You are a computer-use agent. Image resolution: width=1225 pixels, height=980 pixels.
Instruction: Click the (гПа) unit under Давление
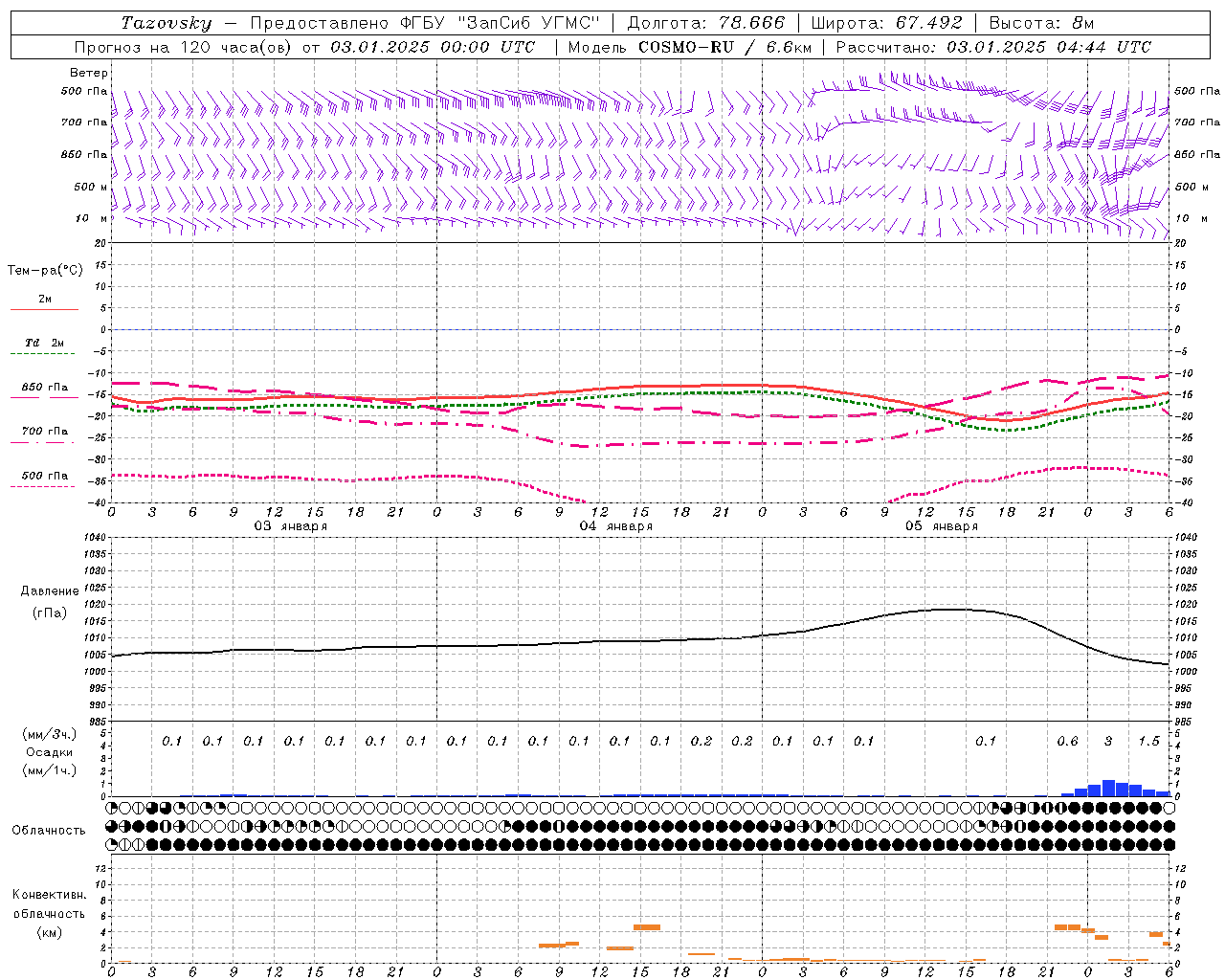(x=50, y=612)
